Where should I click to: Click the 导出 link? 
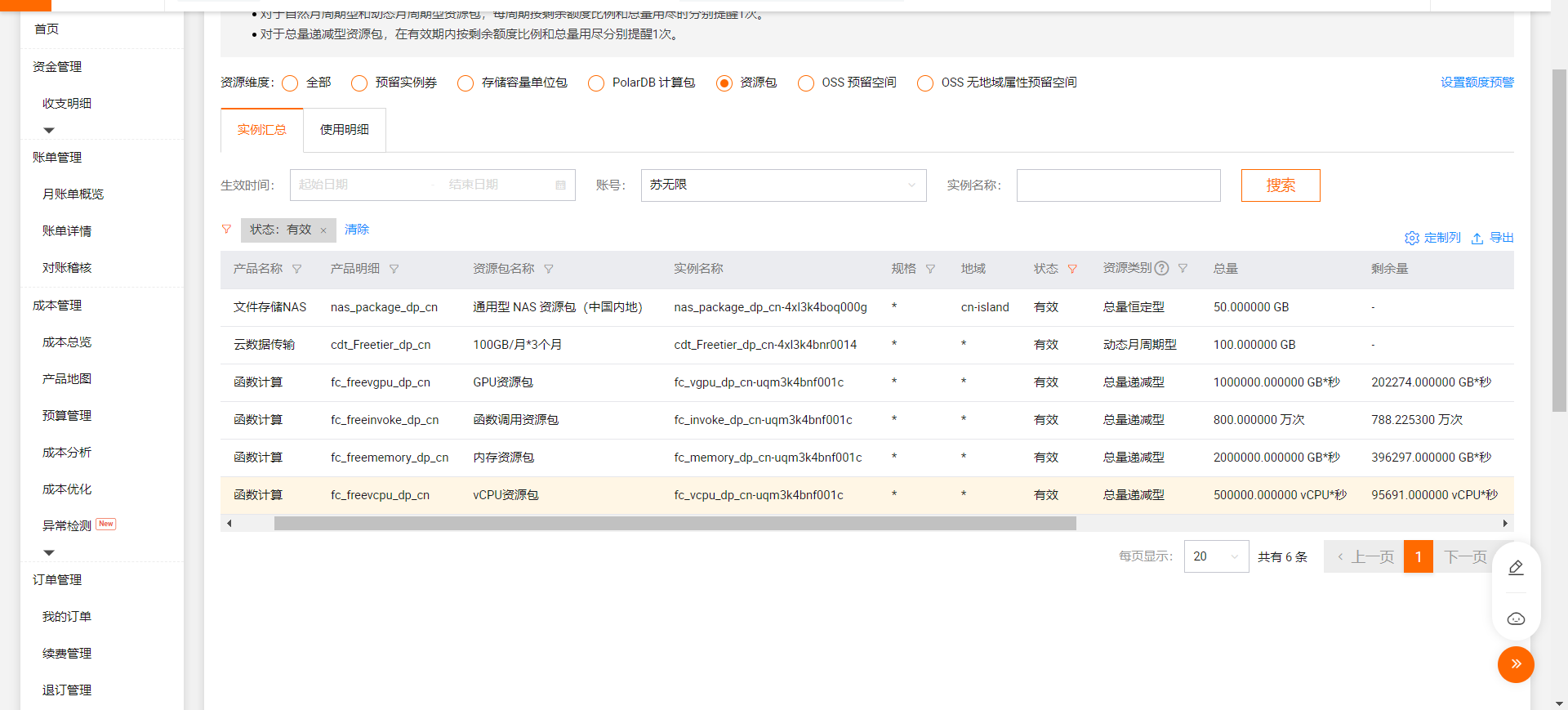[1502, 238]
